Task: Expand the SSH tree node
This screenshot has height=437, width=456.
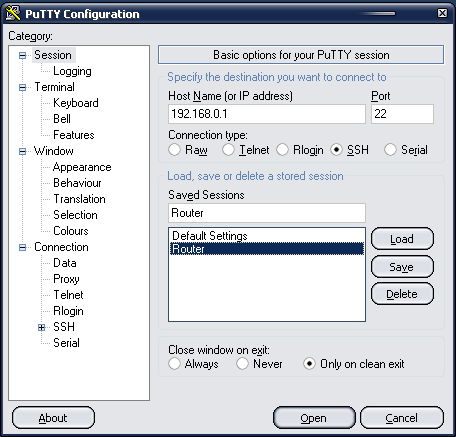Action: (x=41, y=327)
